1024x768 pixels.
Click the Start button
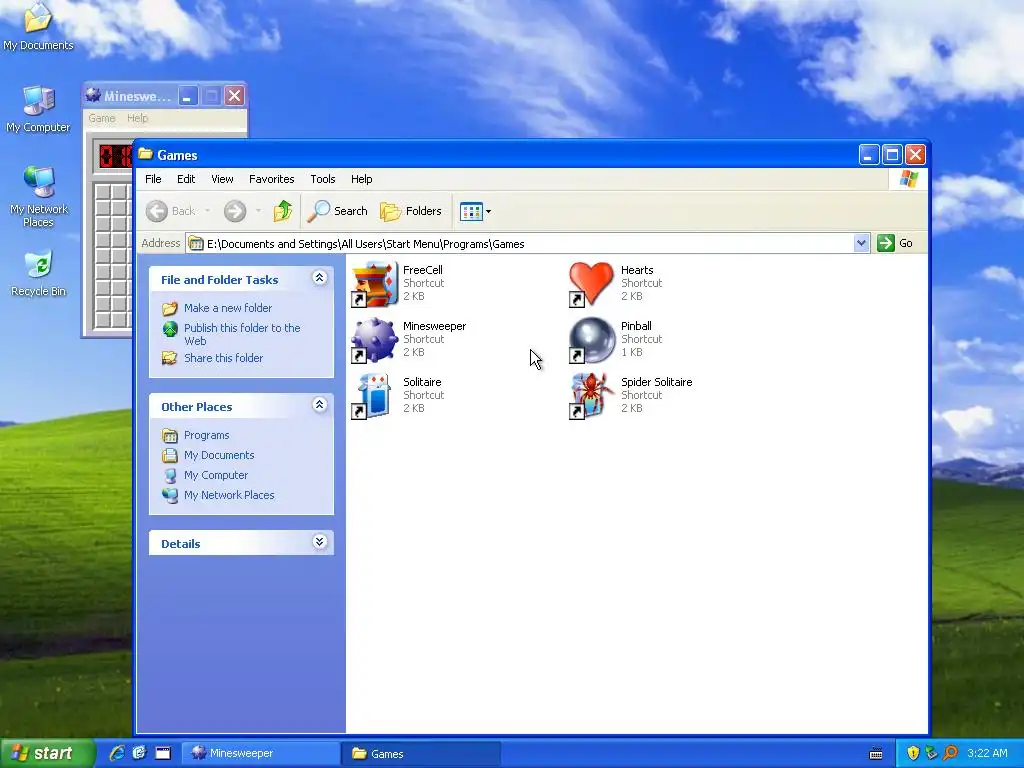tap(46, 753)
